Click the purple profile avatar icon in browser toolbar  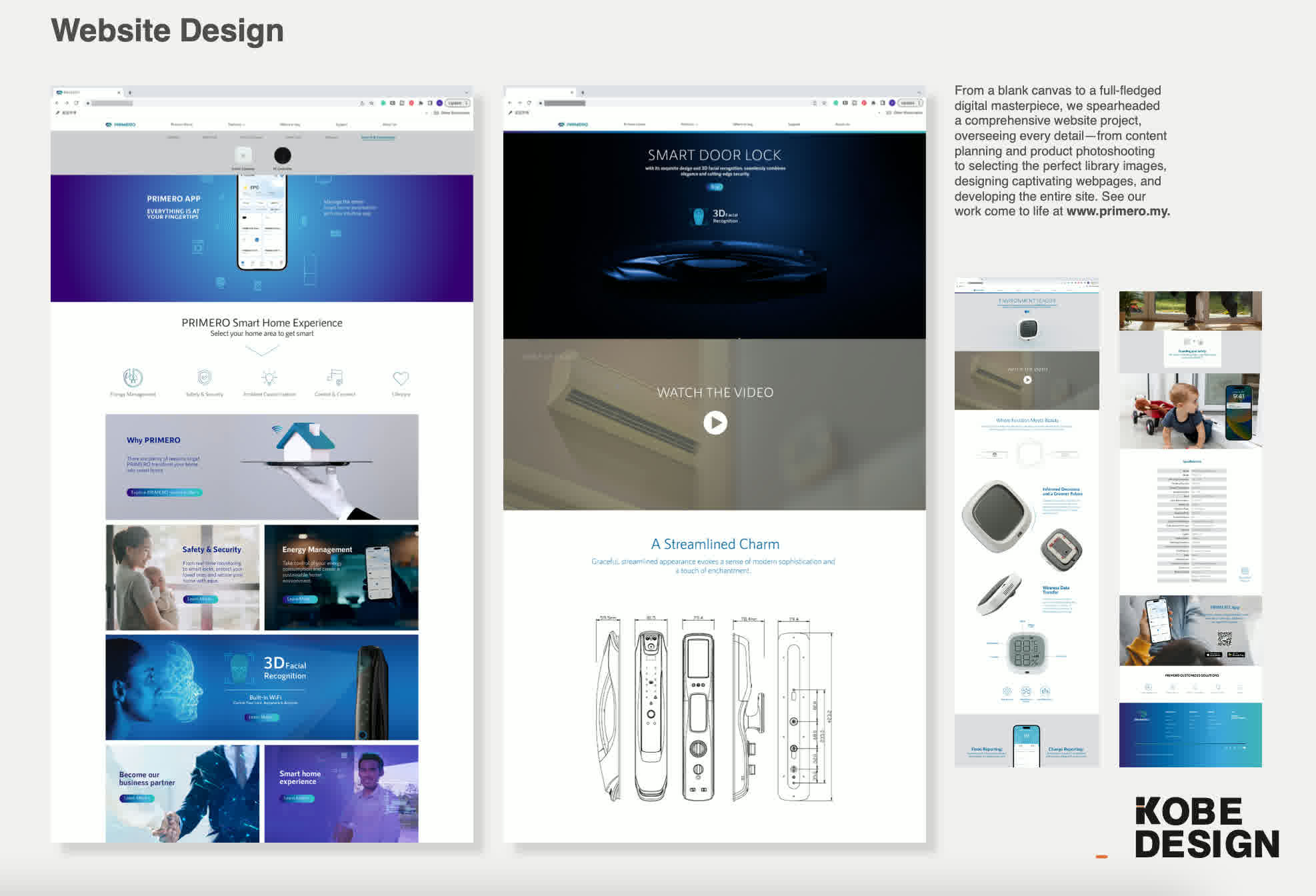point(439,103)
